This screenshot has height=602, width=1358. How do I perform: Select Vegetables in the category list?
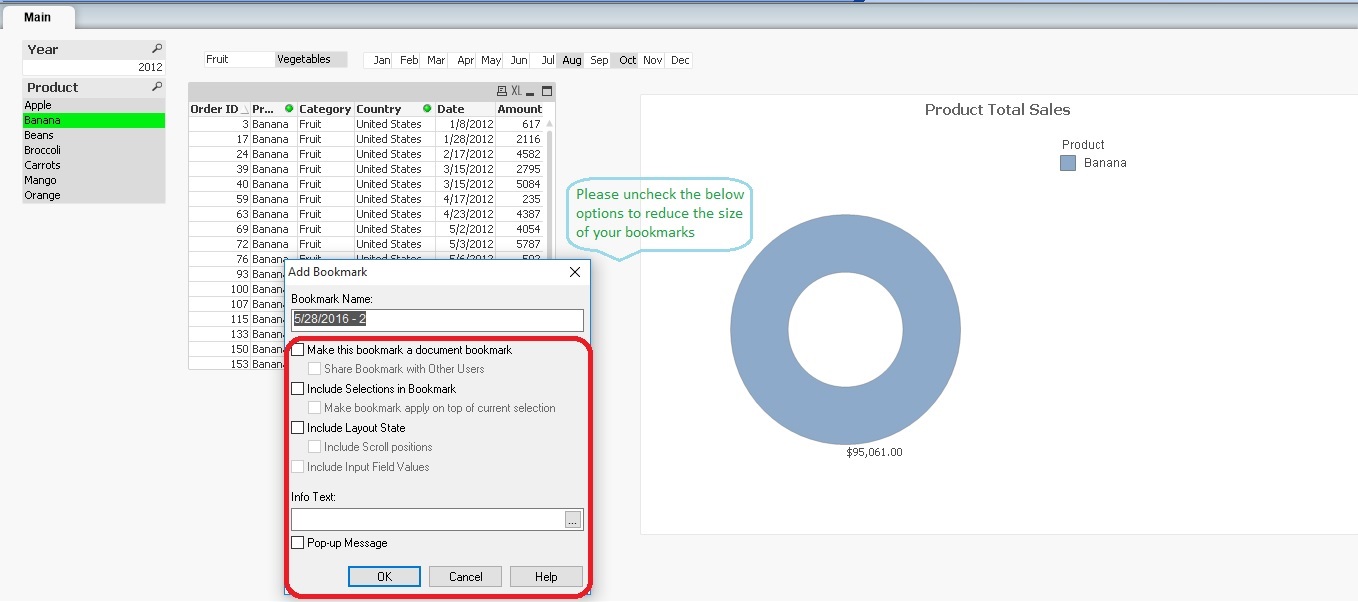[311, 60]
